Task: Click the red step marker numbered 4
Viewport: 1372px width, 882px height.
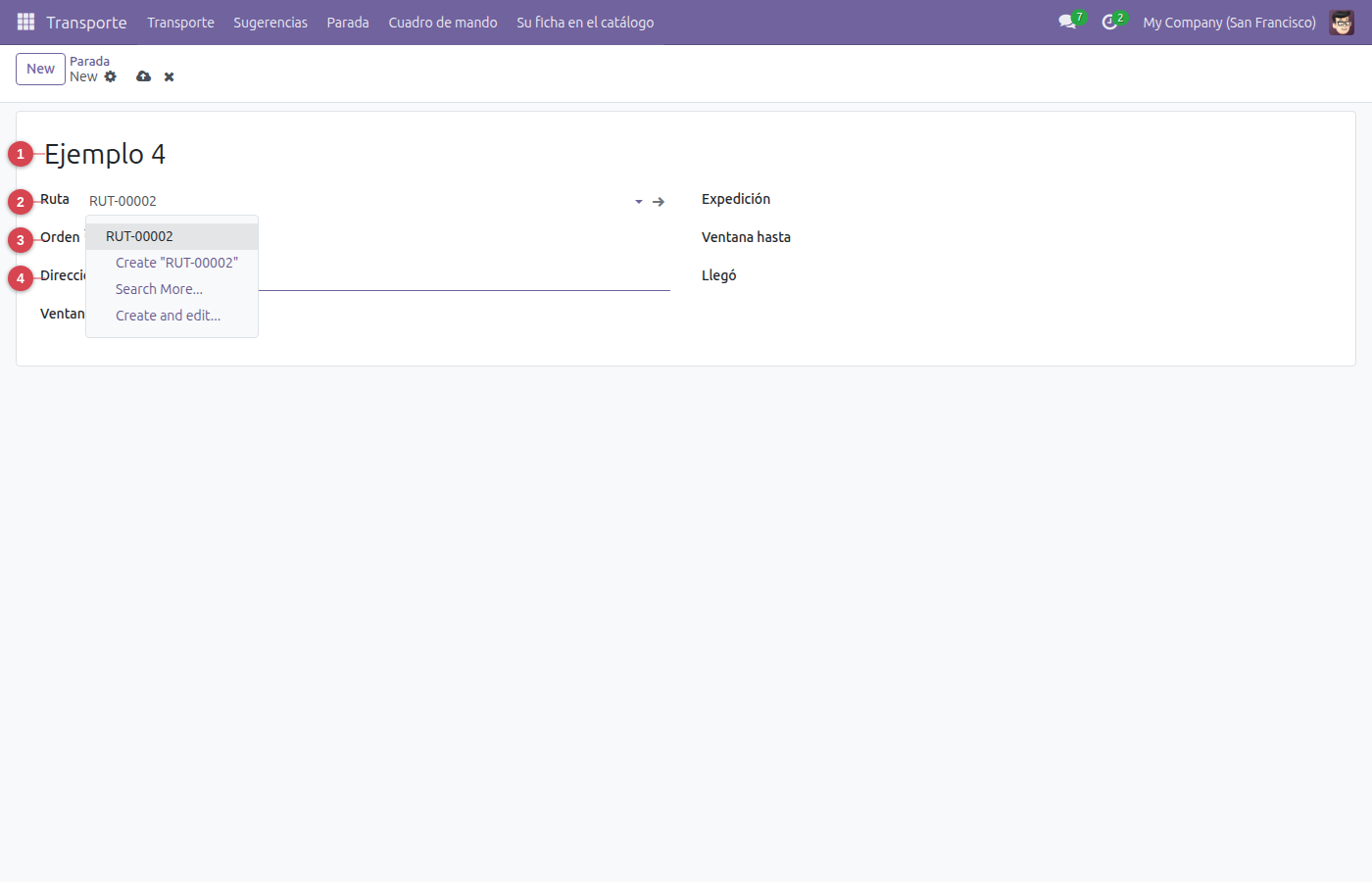Action: coord(21,278)
